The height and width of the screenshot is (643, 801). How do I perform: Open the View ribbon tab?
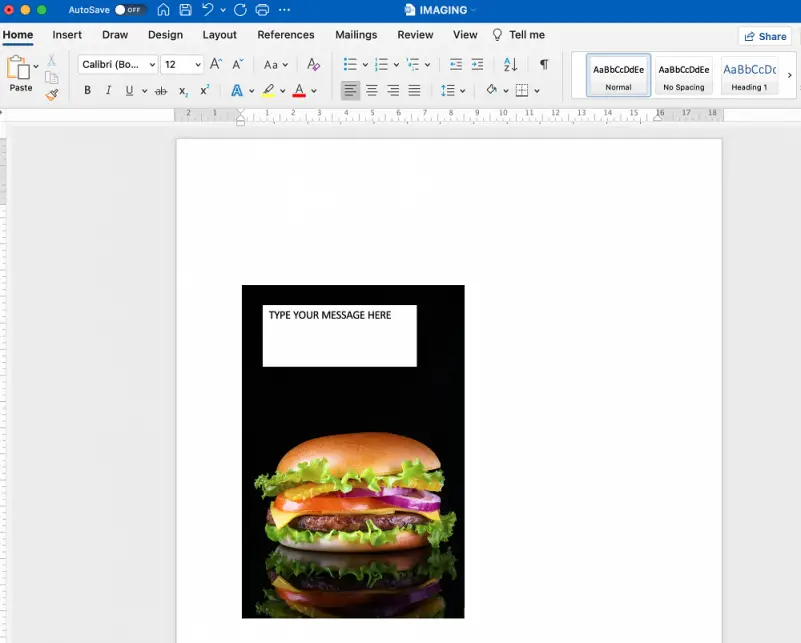[x=465, y=35]
